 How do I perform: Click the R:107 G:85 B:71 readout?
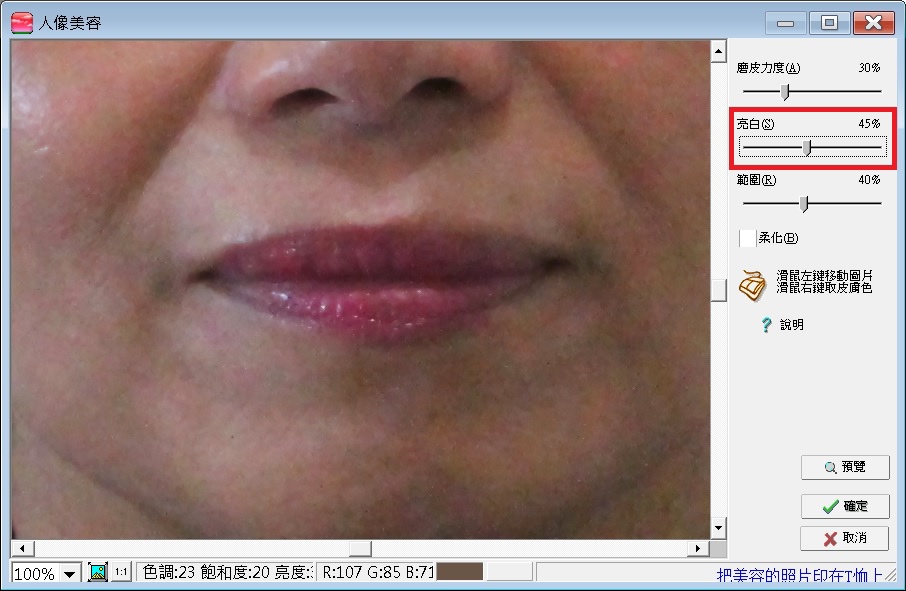pyautogui.click(x=378, y=572)
